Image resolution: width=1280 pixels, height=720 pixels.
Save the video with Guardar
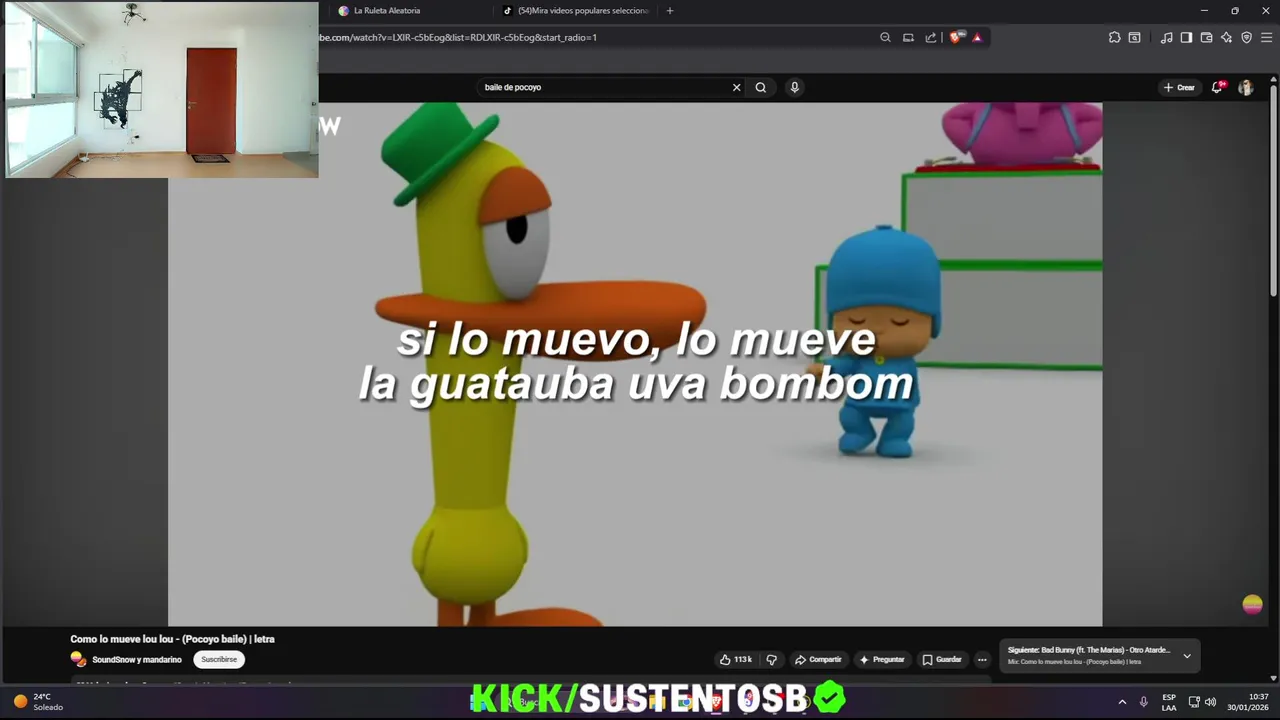[x=942, y=659]
